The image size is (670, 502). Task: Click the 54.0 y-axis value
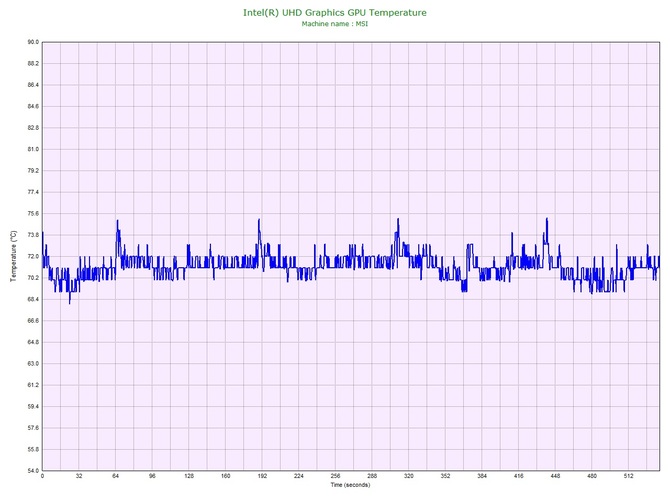(x=33, y=471)
